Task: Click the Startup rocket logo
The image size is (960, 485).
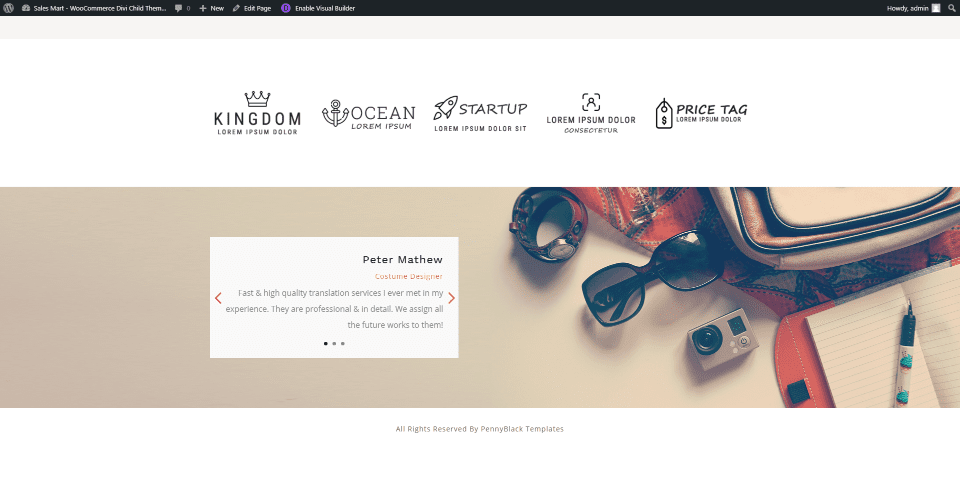Action: pyautogui.click(x=481, y=114)
